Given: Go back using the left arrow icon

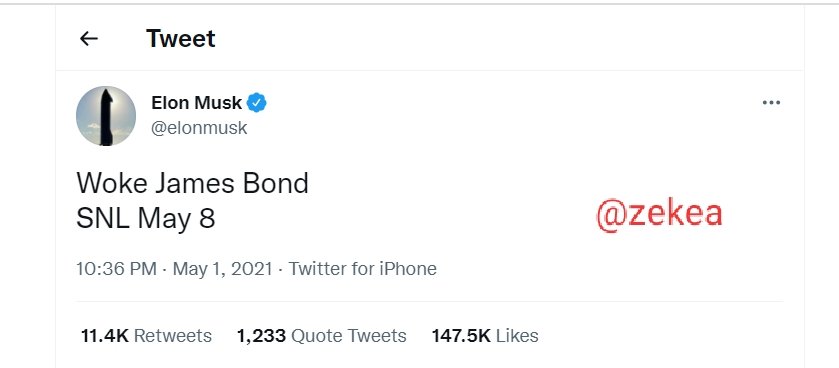Looking at the screenshot, I should click(88, 39).
